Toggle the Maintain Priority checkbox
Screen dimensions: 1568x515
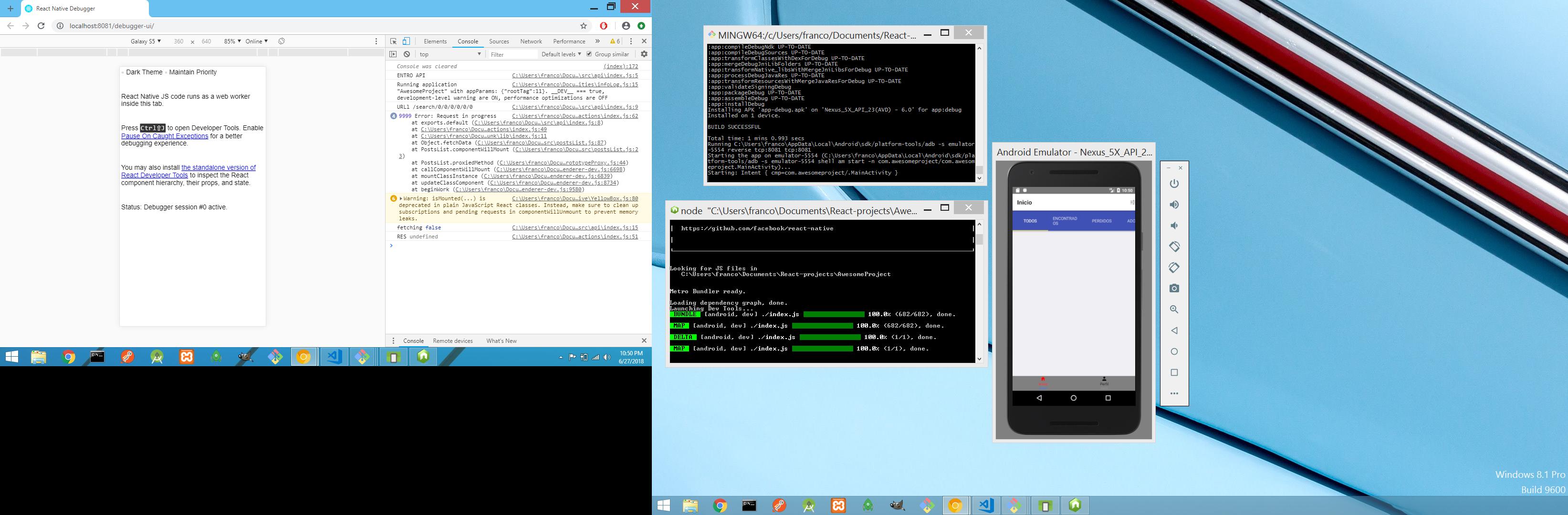coord(166,72)
